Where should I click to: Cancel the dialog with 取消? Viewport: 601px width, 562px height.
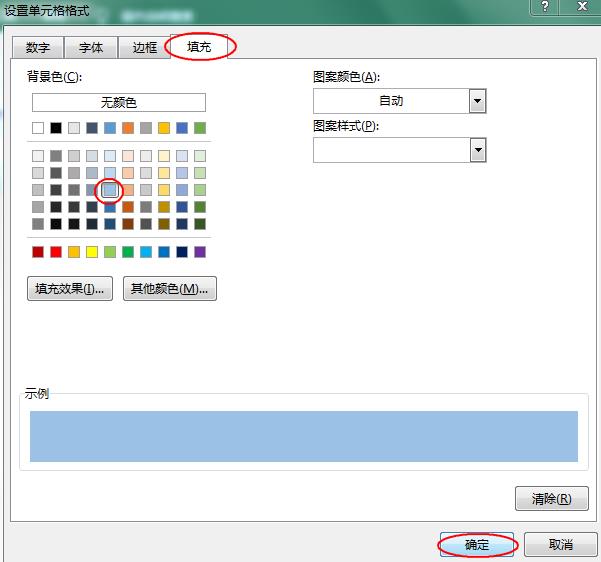561,545
